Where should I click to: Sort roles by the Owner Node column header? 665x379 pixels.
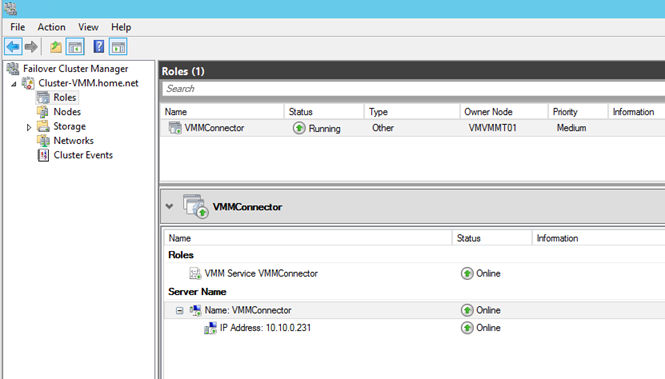[504, 112]
